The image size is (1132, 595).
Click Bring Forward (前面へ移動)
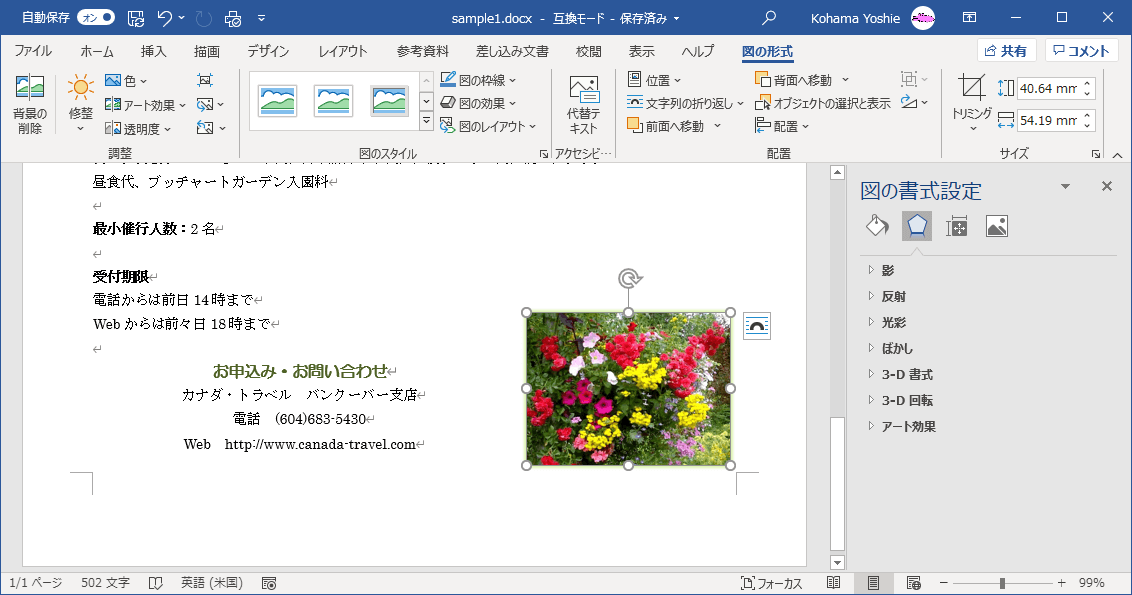tap(666, 126)
